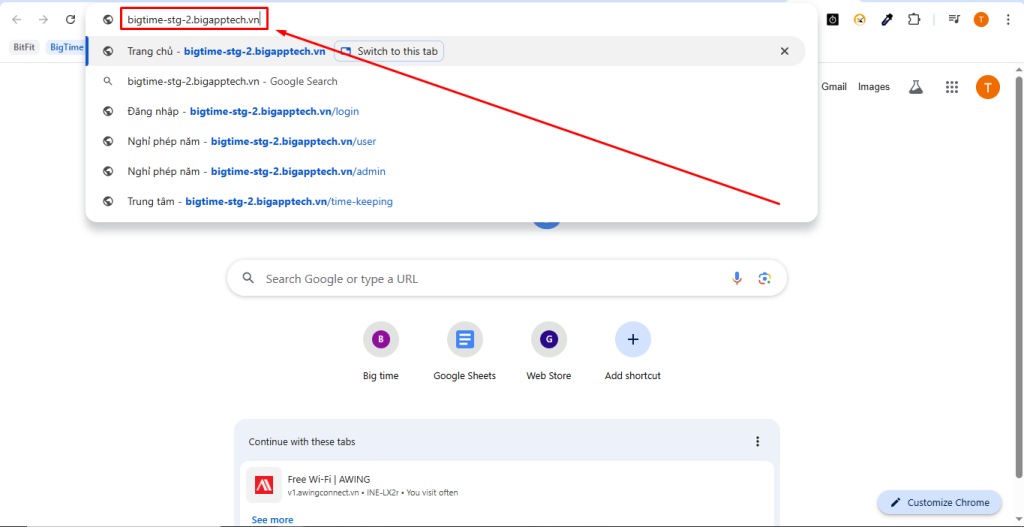Open the Gmail link
This screenshot has height=527, width=1024.
tap(833, 87)
